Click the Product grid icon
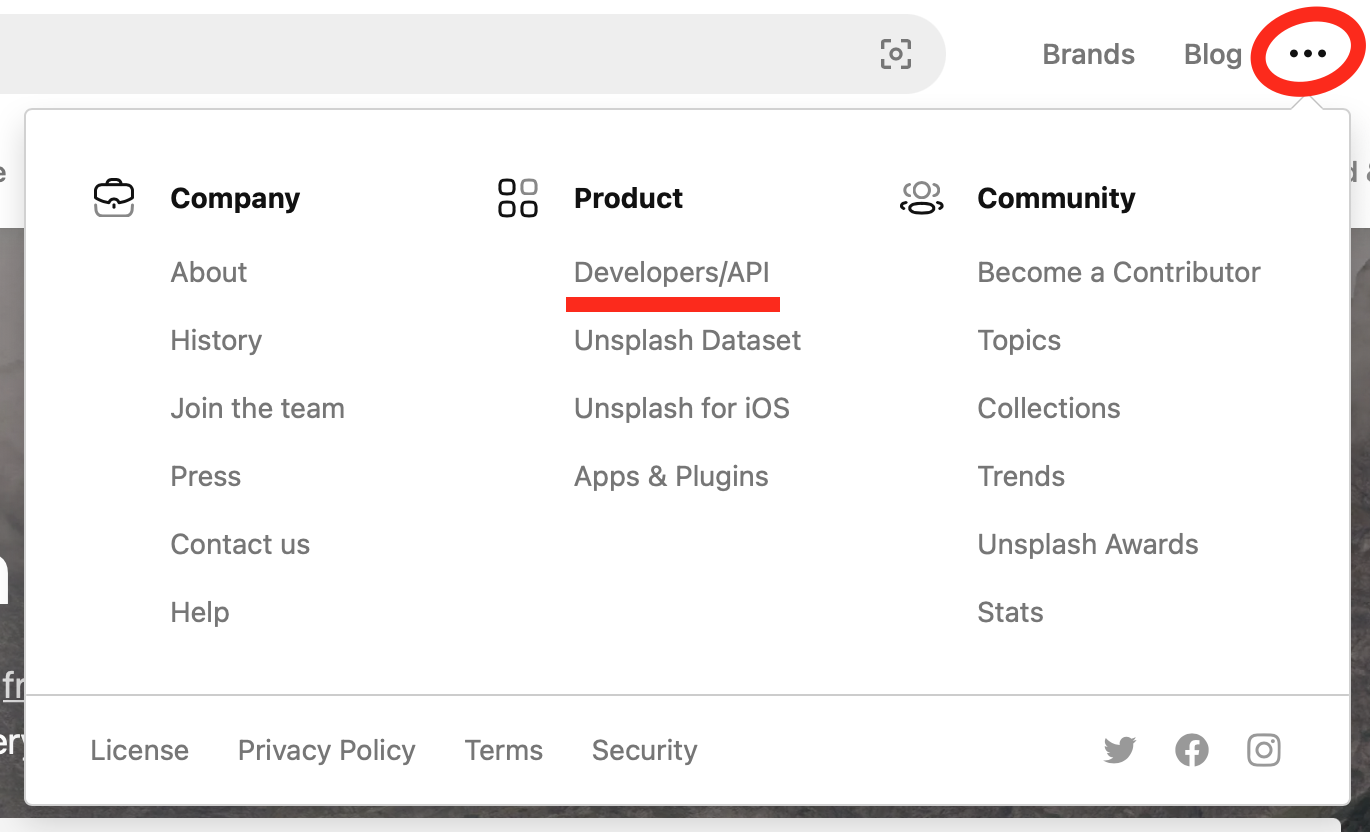 click(518, 198)
